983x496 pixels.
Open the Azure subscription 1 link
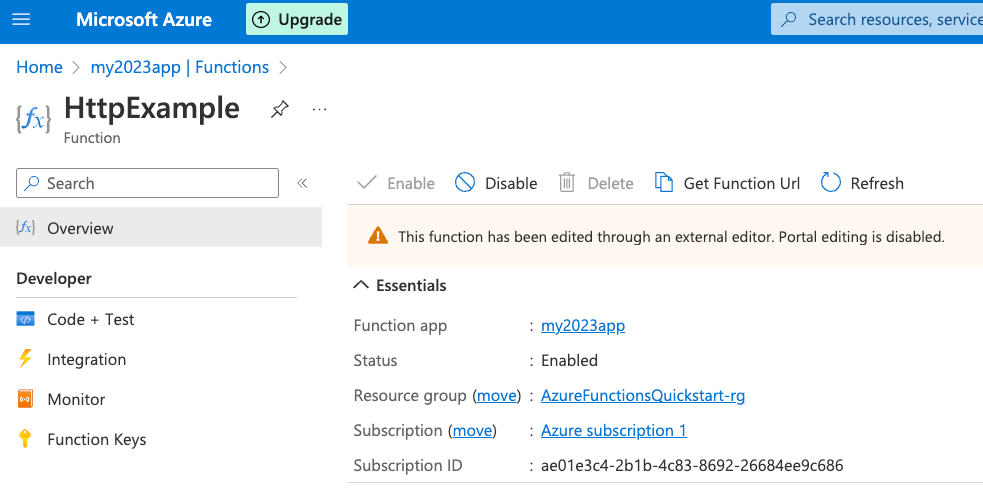click(613, 430)
